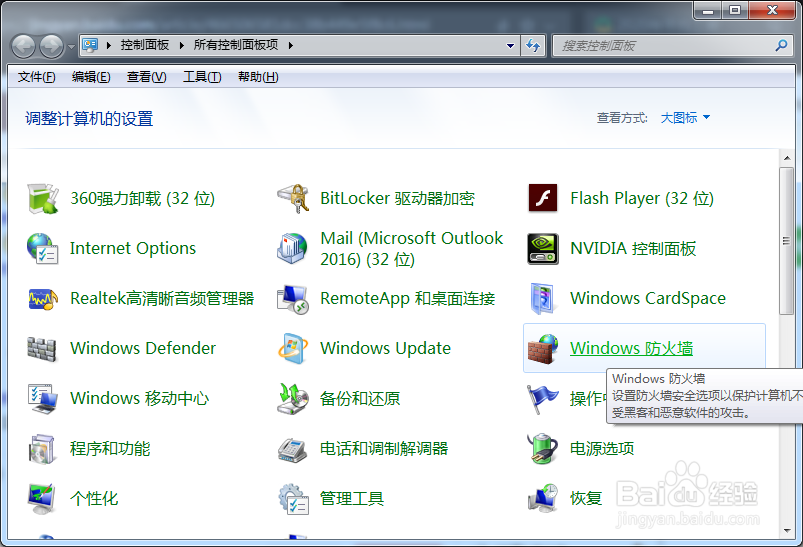Open the 个性化 text link
This screenshot has width=803, height=547.
point(94,498)
